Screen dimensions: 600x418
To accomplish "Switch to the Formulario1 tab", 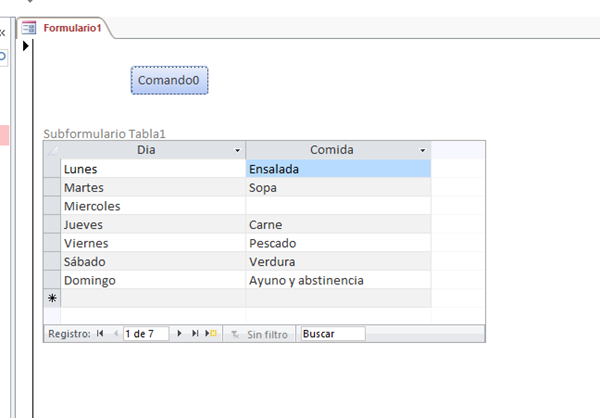I will pyautogui.click(x=70, y=28).
